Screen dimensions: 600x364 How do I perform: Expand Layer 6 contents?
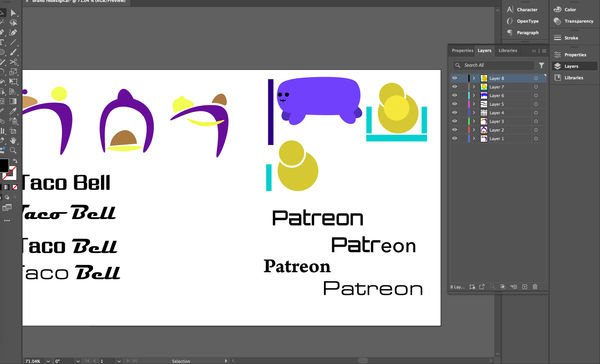pos(474,95)
